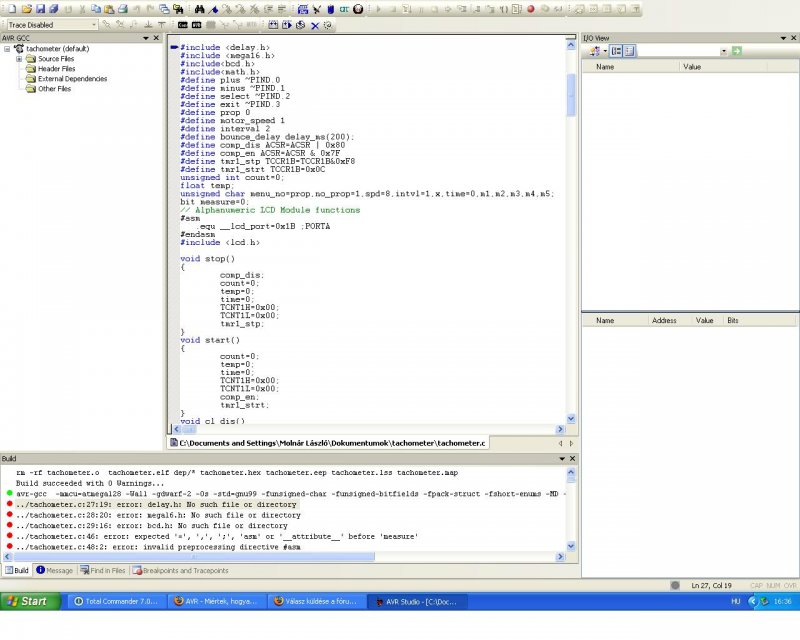800x640 pixels.
Task: Switch to the Message tab
Action: (x=55, y=570)
